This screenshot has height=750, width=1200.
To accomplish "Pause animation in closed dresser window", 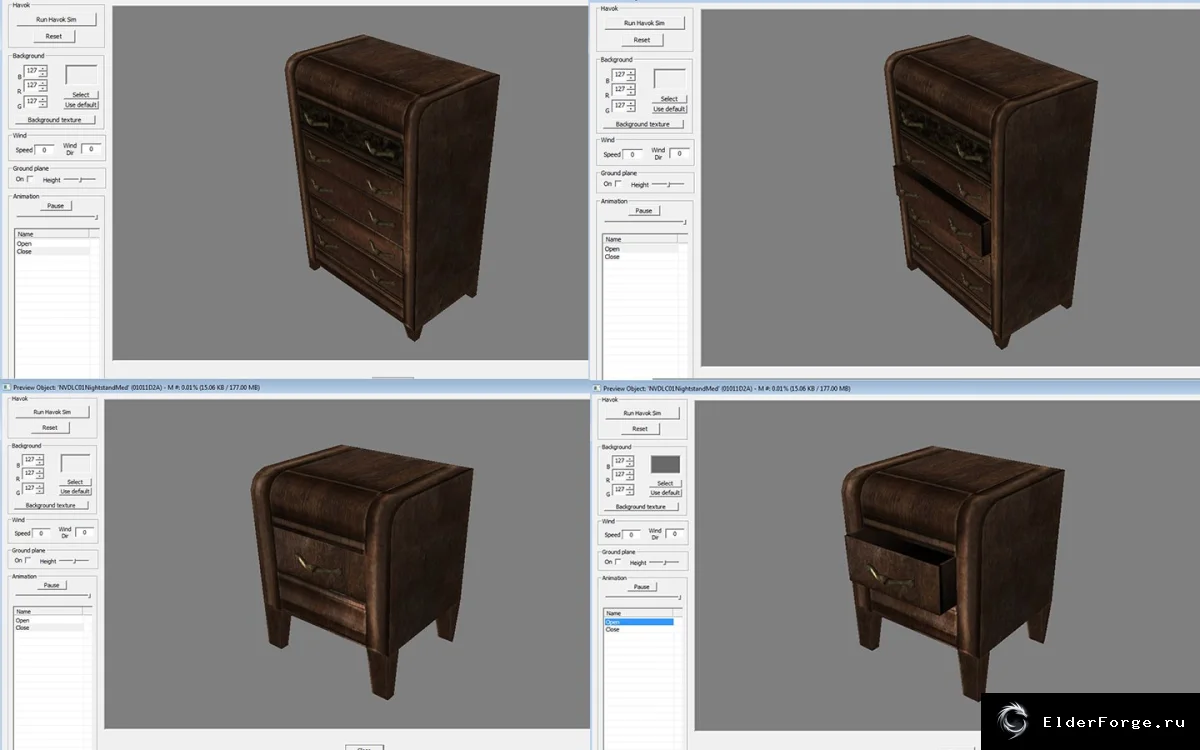I will [55, 206].
